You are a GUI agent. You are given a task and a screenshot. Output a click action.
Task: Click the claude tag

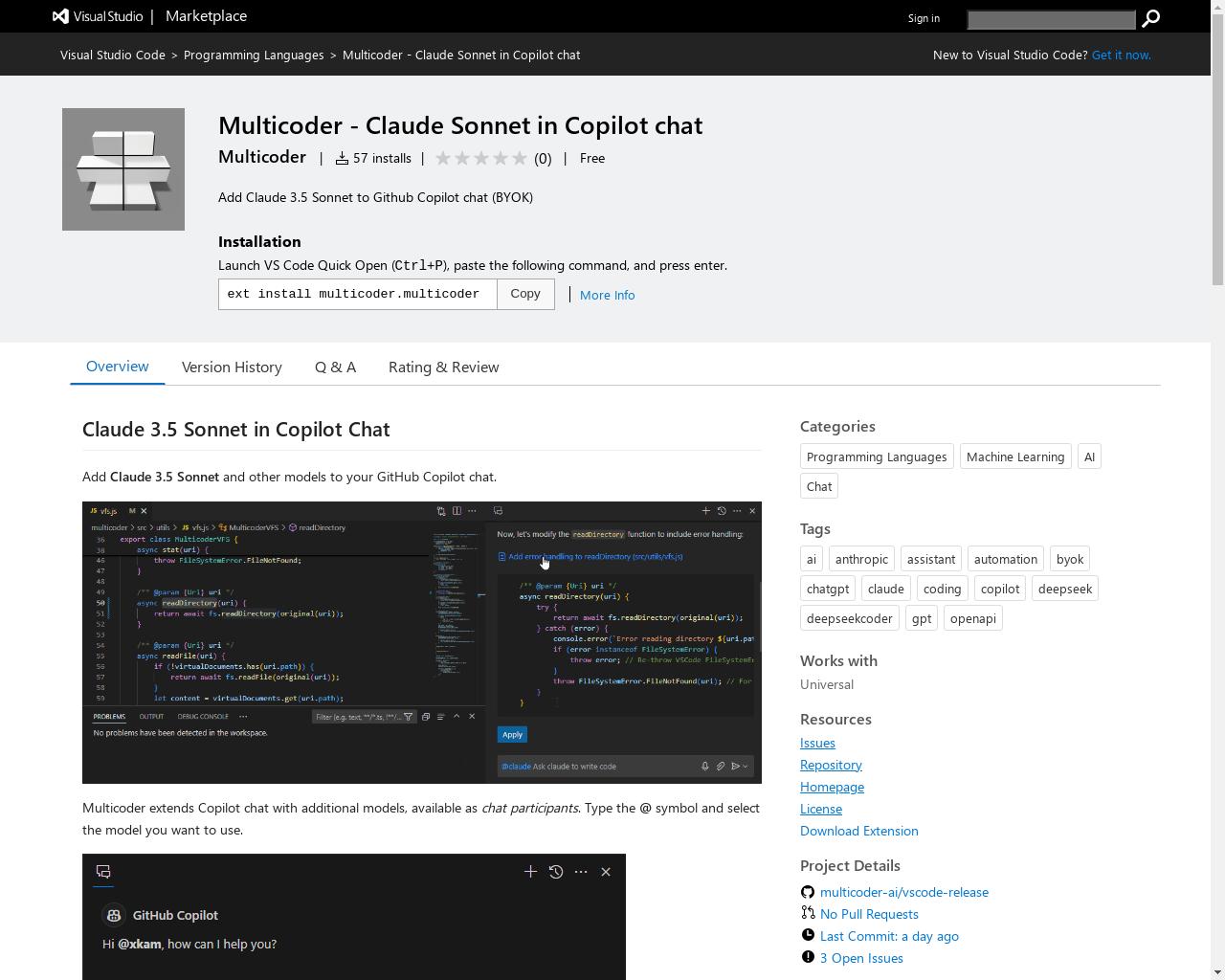[x=886, y=589]
